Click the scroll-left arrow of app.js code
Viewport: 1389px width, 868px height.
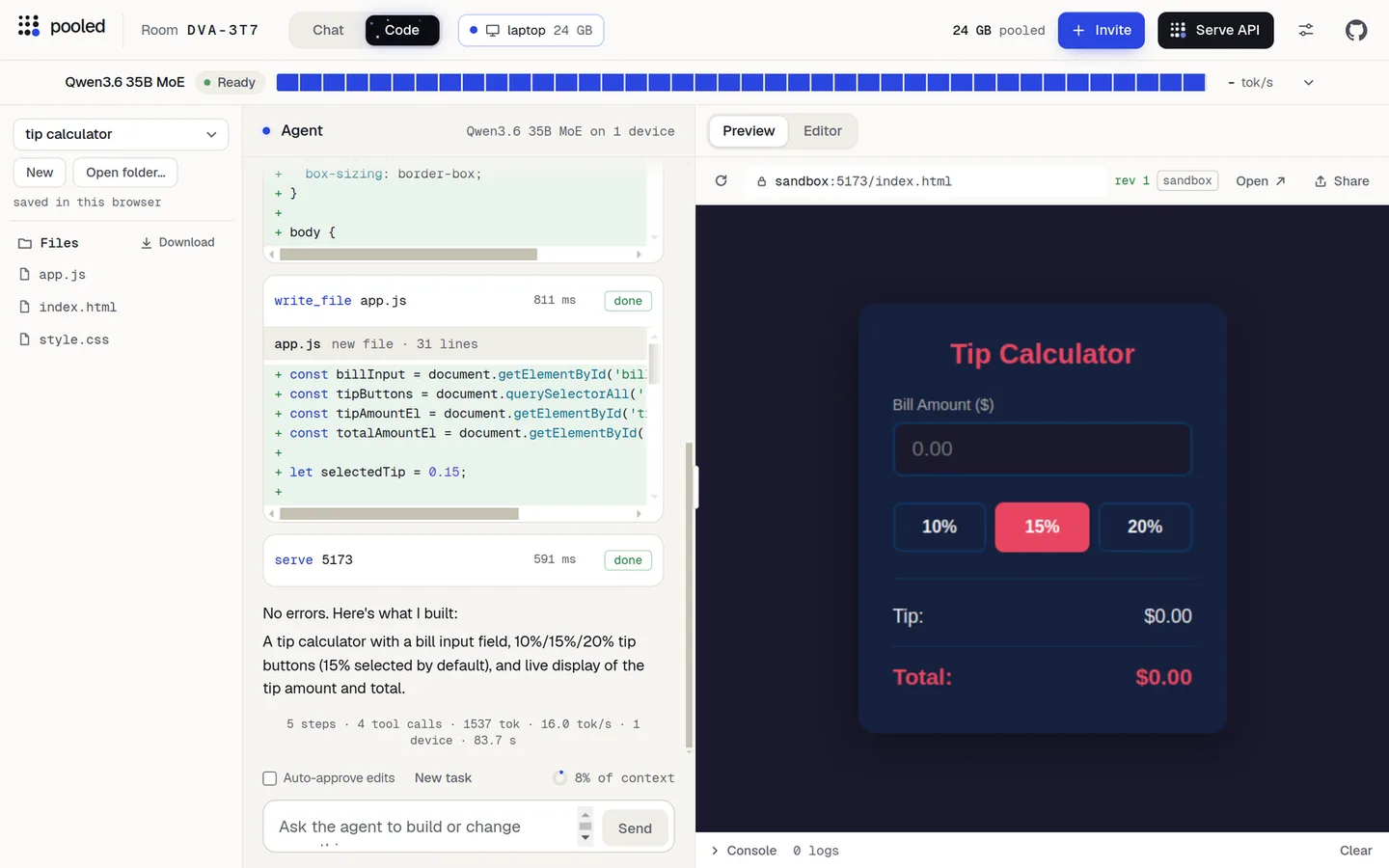pyautogui.click(x=271, y=514)
